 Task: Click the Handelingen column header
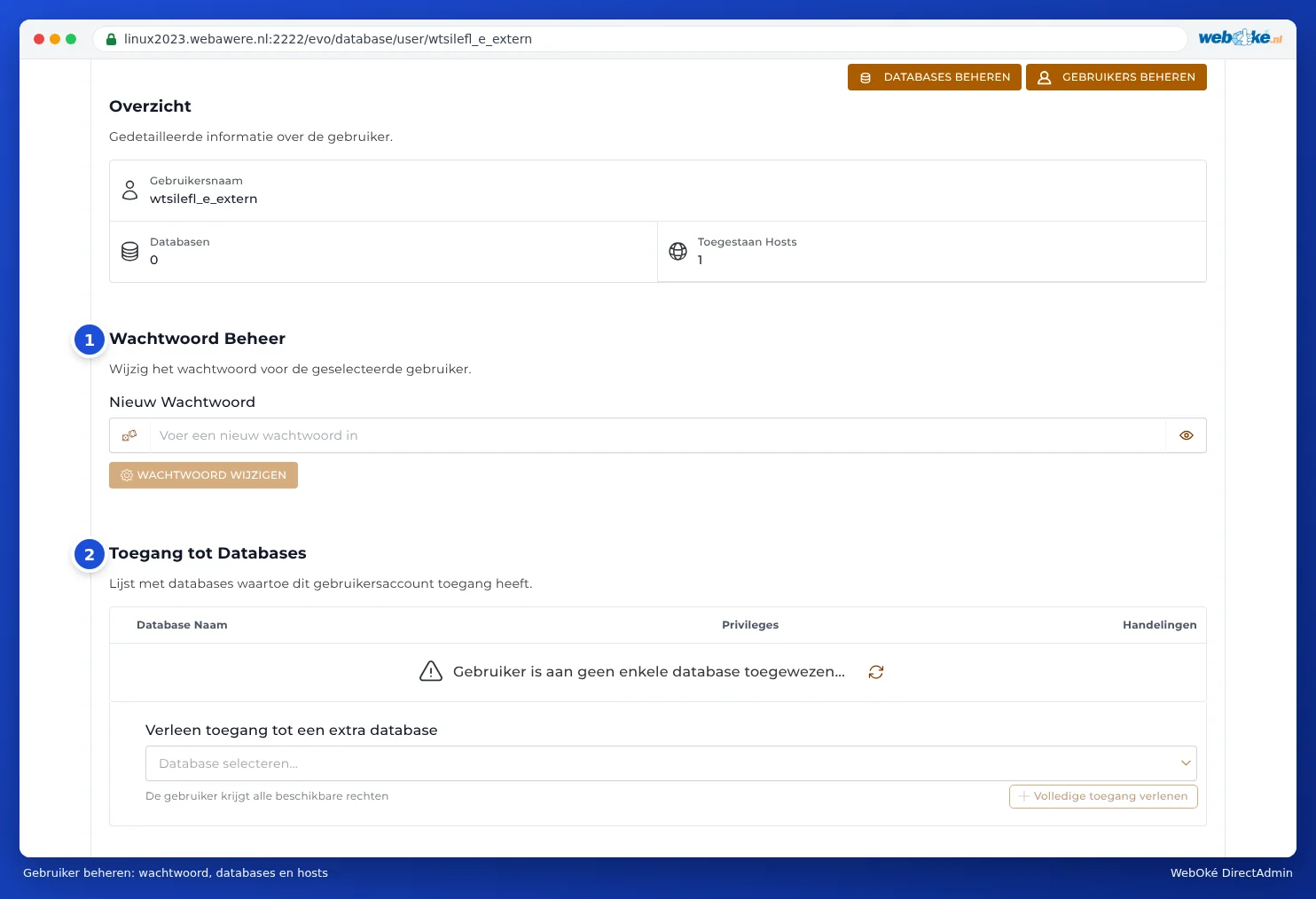coord(1160,625)
